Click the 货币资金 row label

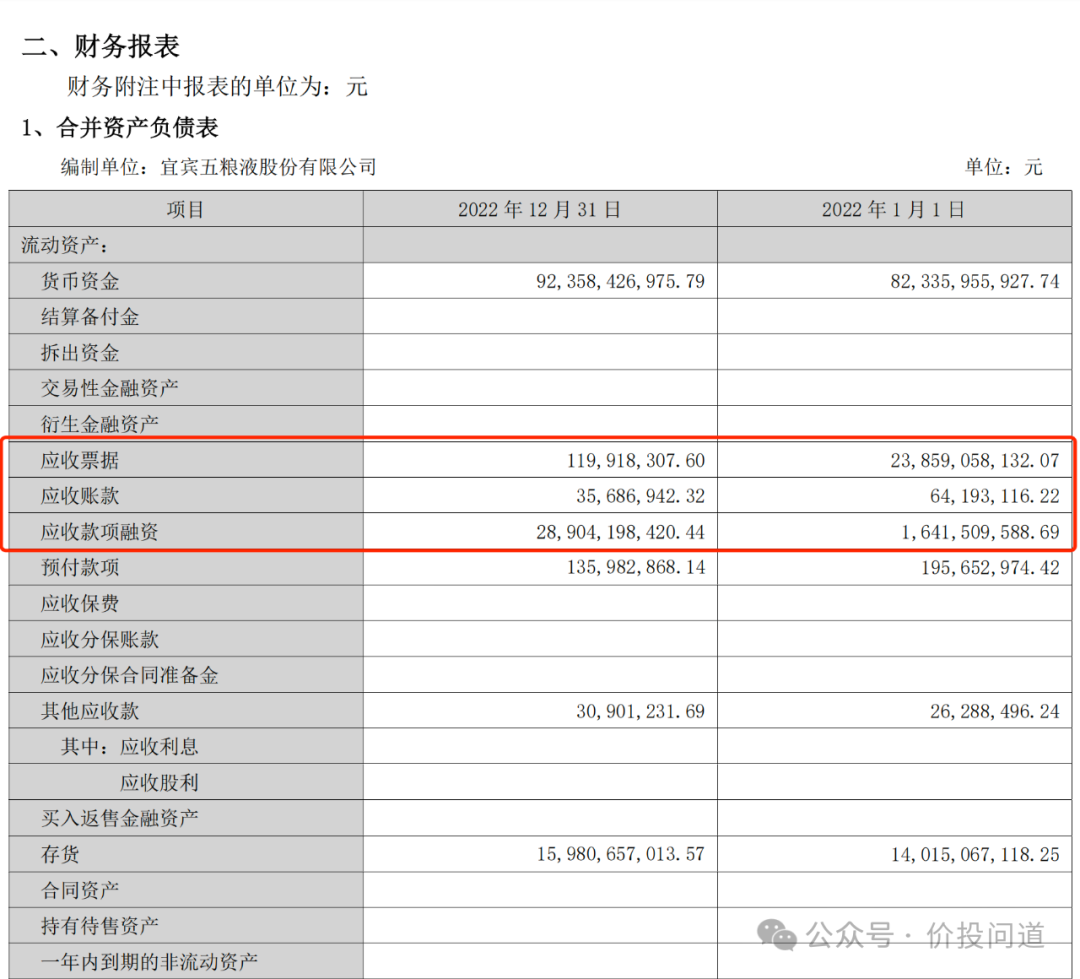(x=80, y=281)
